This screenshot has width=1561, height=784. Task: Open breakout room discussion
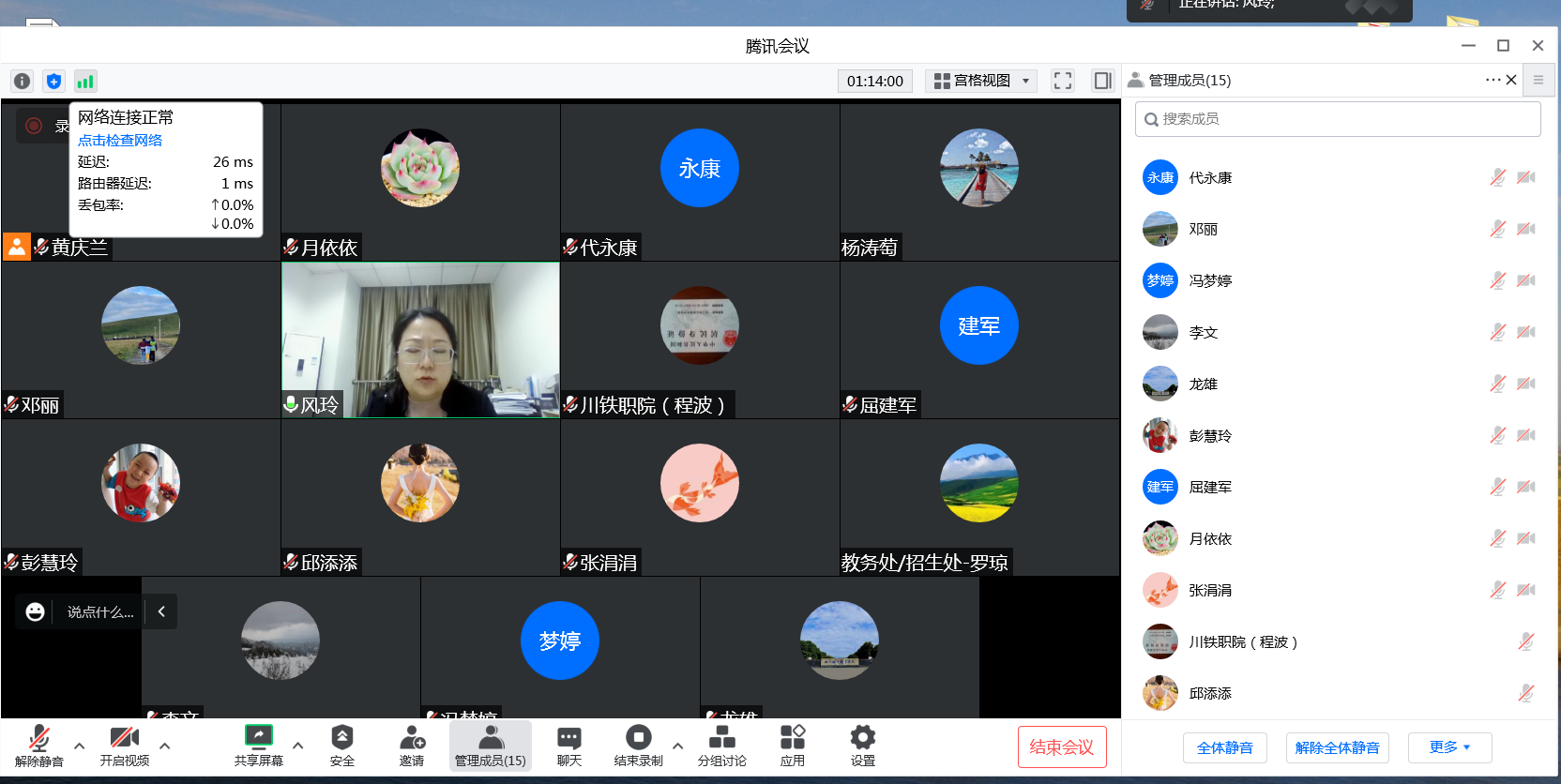(x=721, y=746)
